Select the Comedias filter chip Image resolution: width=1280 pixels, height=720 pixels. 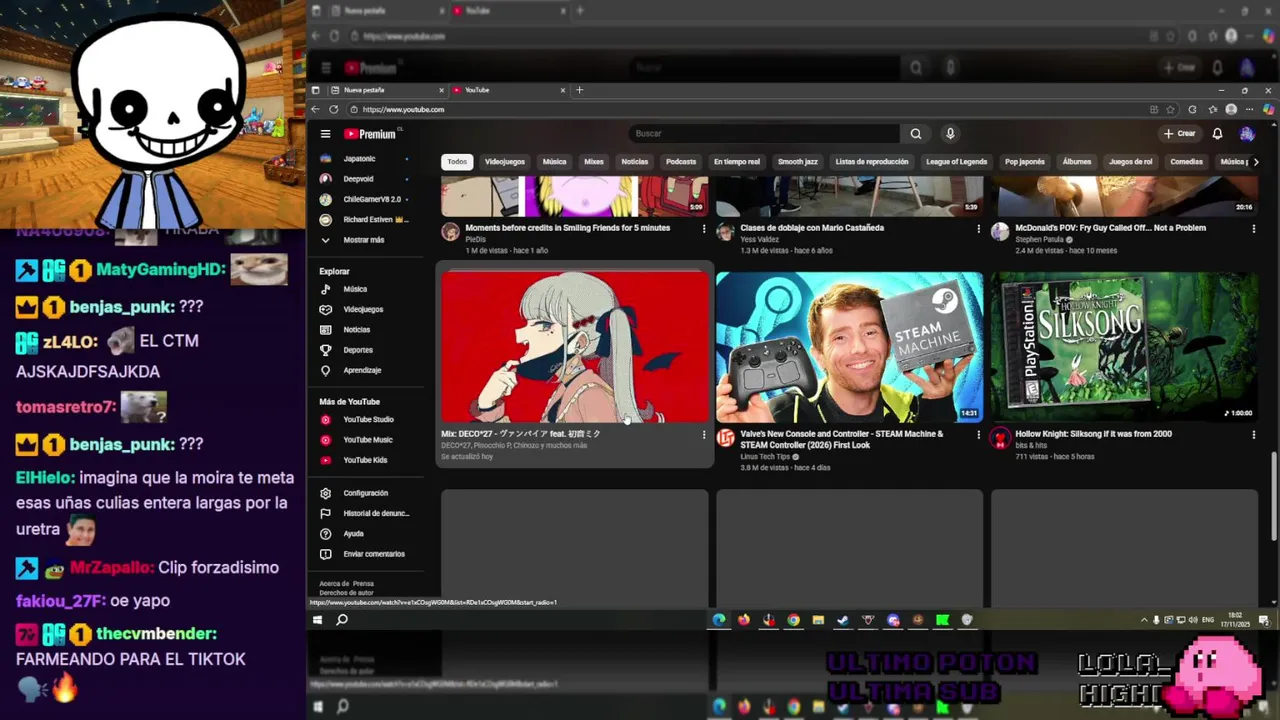pyautogui.click(x=1187, y=162)
